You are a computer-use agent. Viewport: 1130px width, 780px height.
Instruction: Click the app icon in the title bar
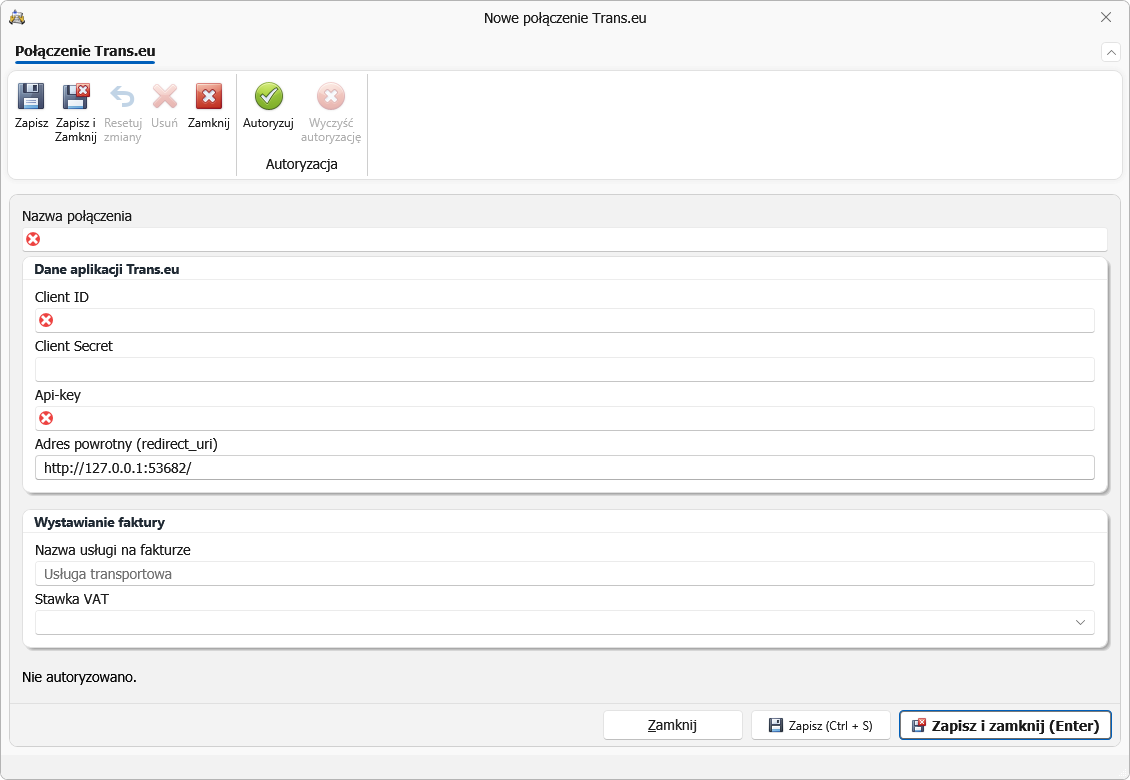point(17,17)
